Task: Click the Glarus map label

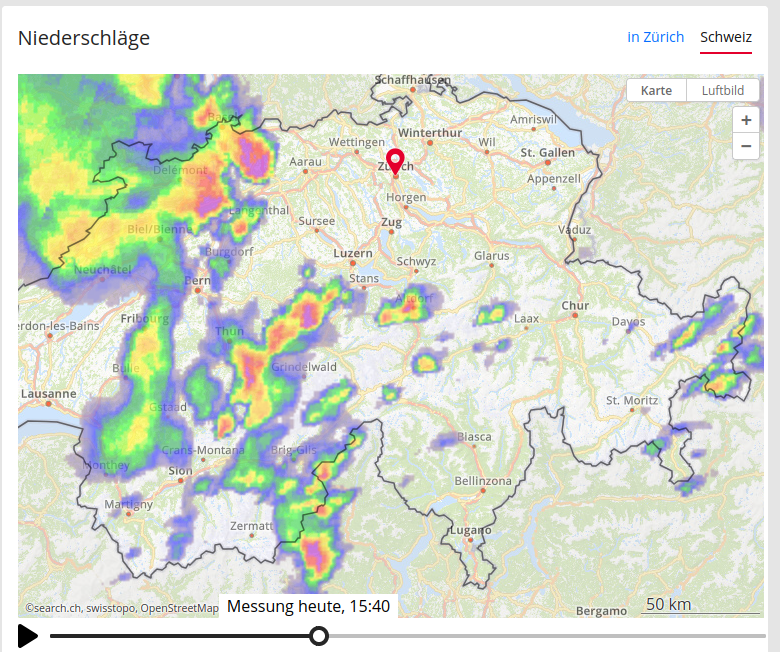Action: 491,256
